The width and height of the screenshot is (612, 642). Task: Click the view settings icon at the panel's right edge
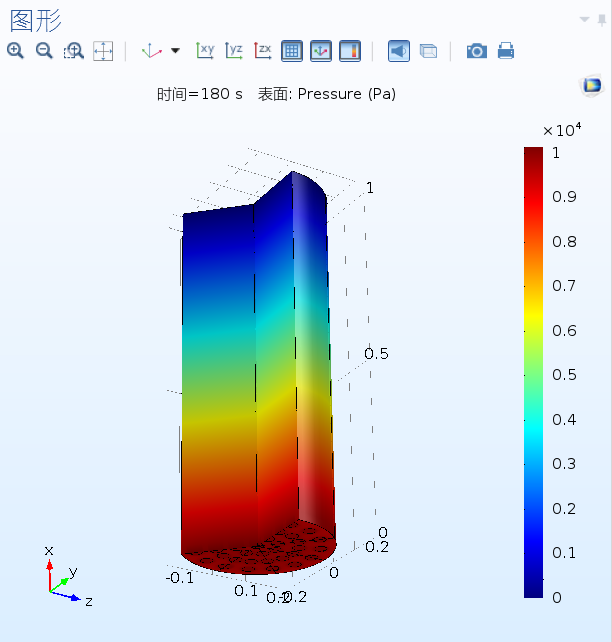coord(592,86)
